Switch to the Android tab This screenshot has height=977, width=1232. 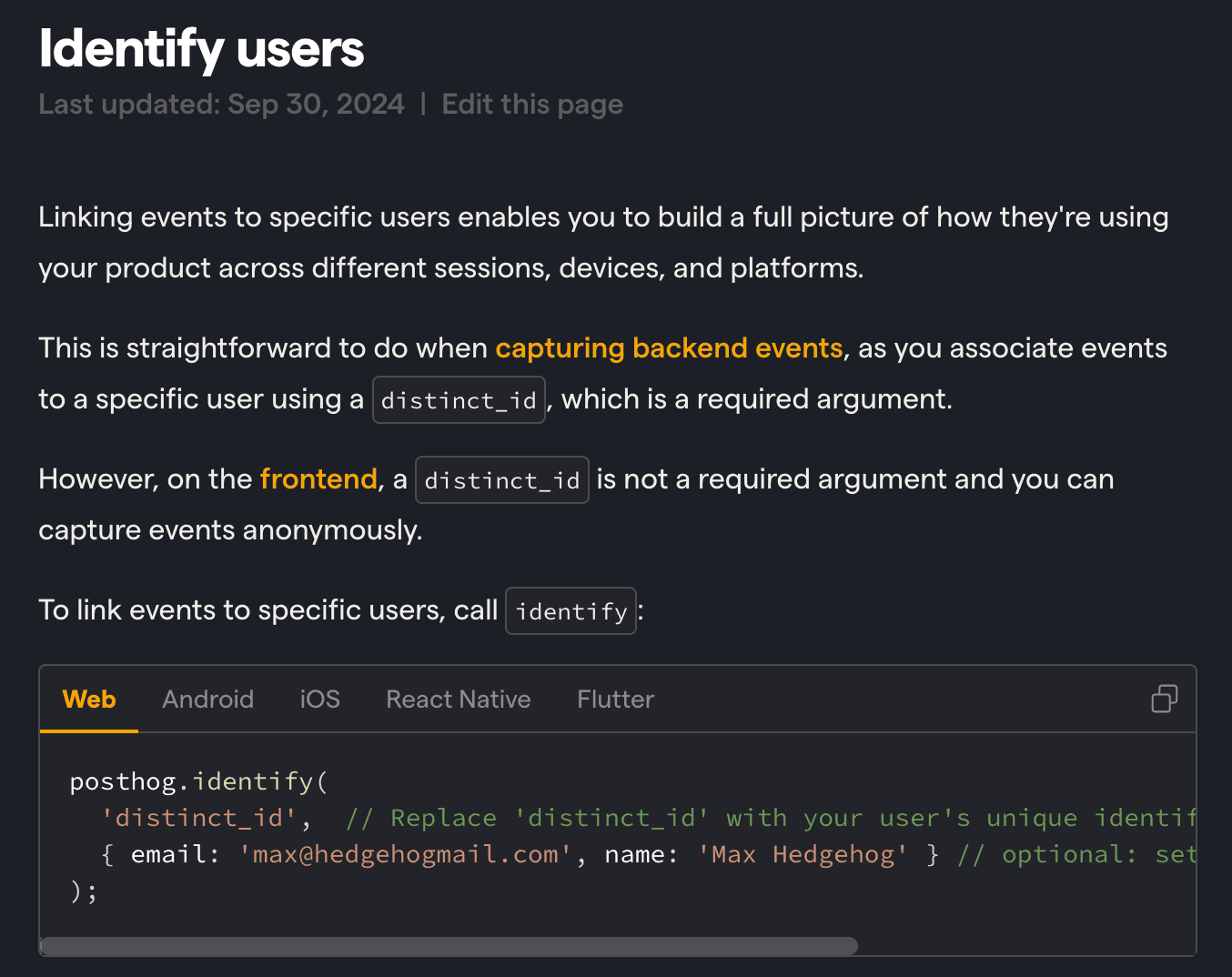(x=207, y=699)
